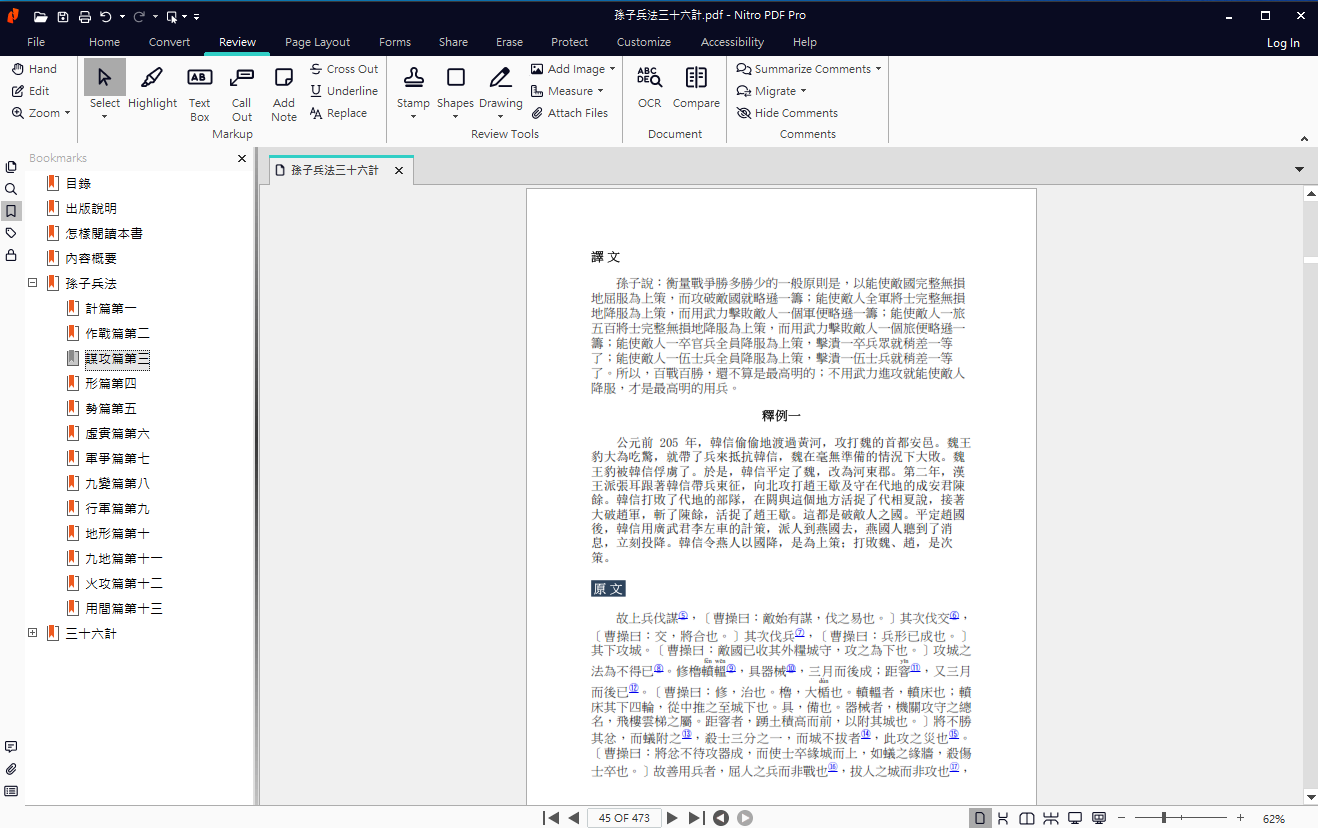Switch to the Home ribbon tab
This screenshot has width=1318, height=828.
point(104,42)
